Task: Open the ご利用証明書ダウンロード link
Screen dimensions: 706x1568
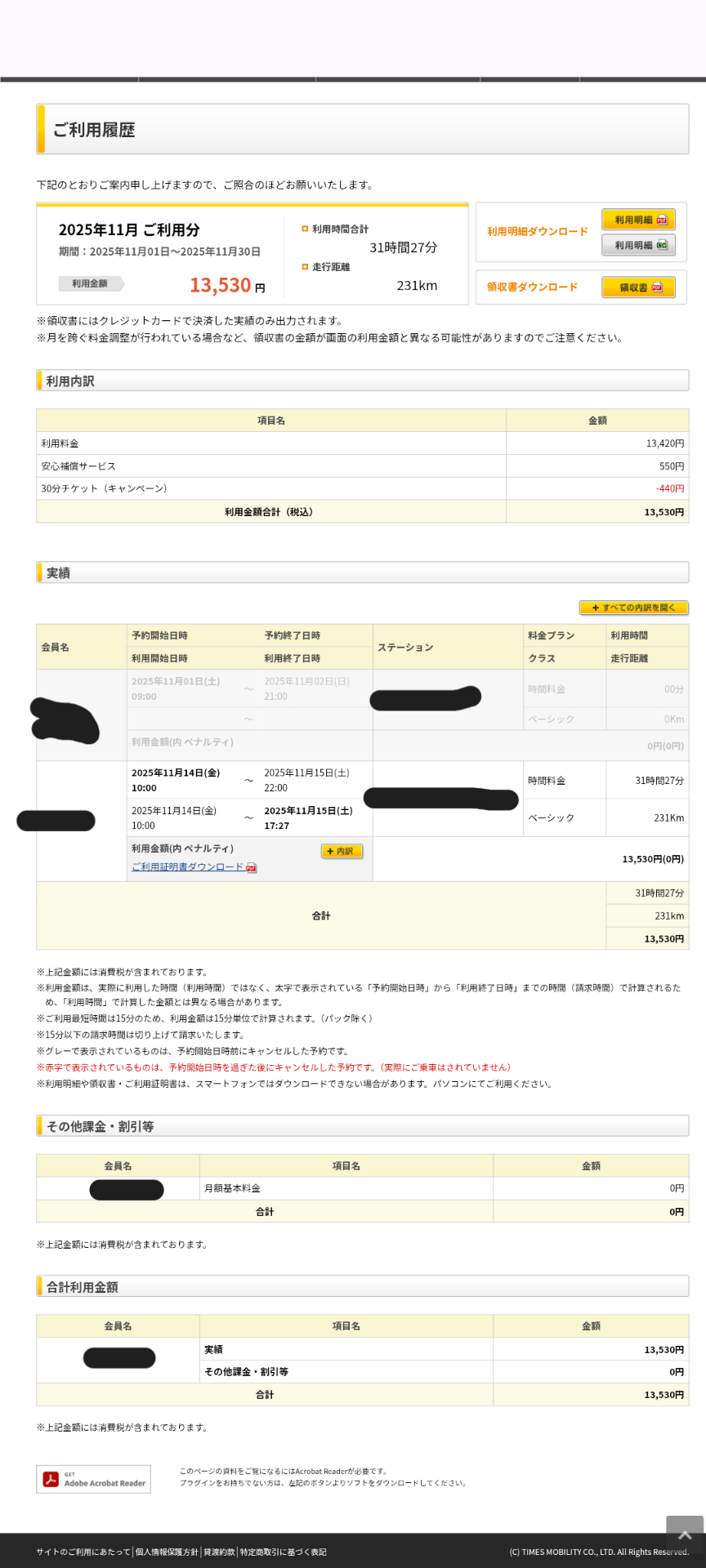Action: (187, 866)
